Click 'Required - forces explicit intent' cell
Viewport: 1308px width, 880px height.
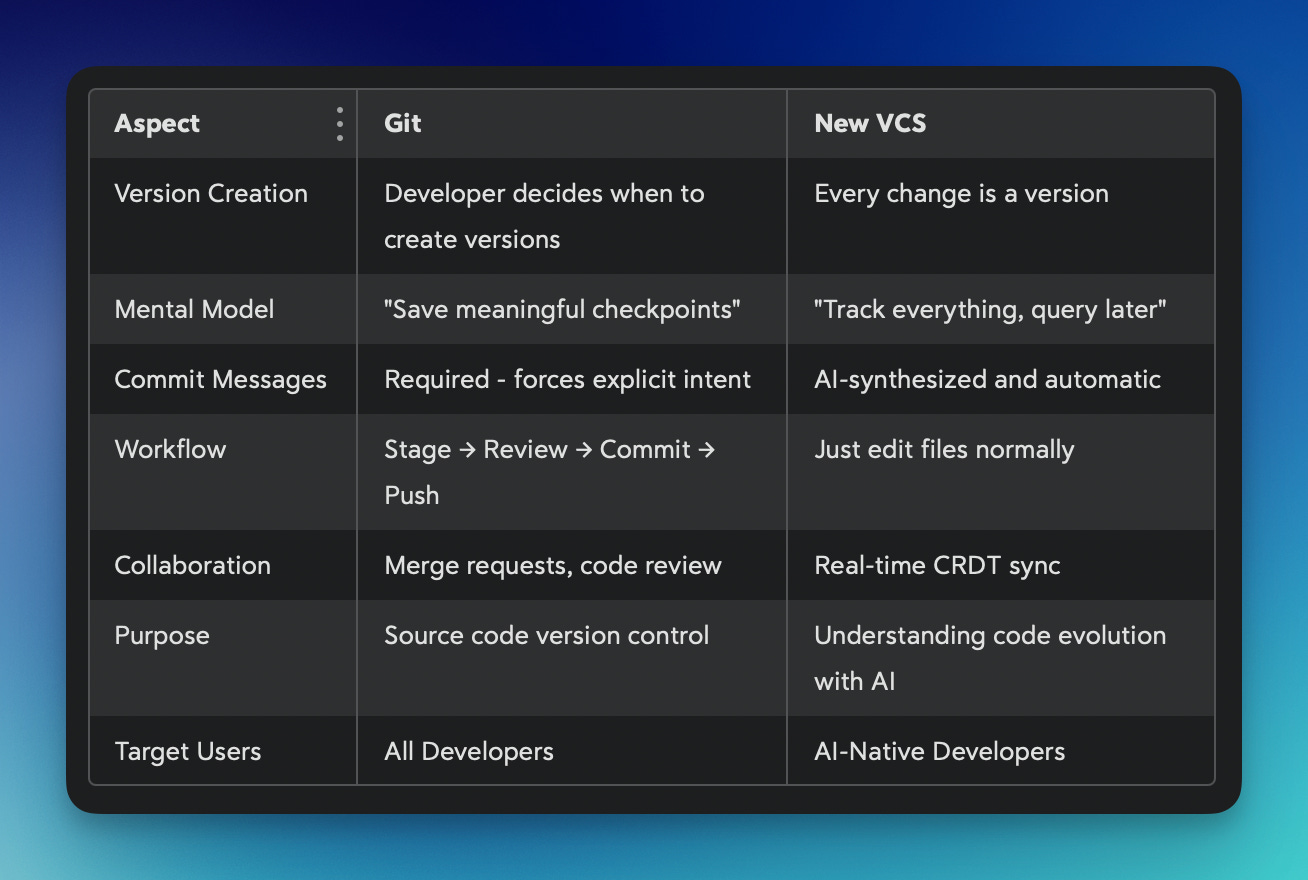pos(572,379)
